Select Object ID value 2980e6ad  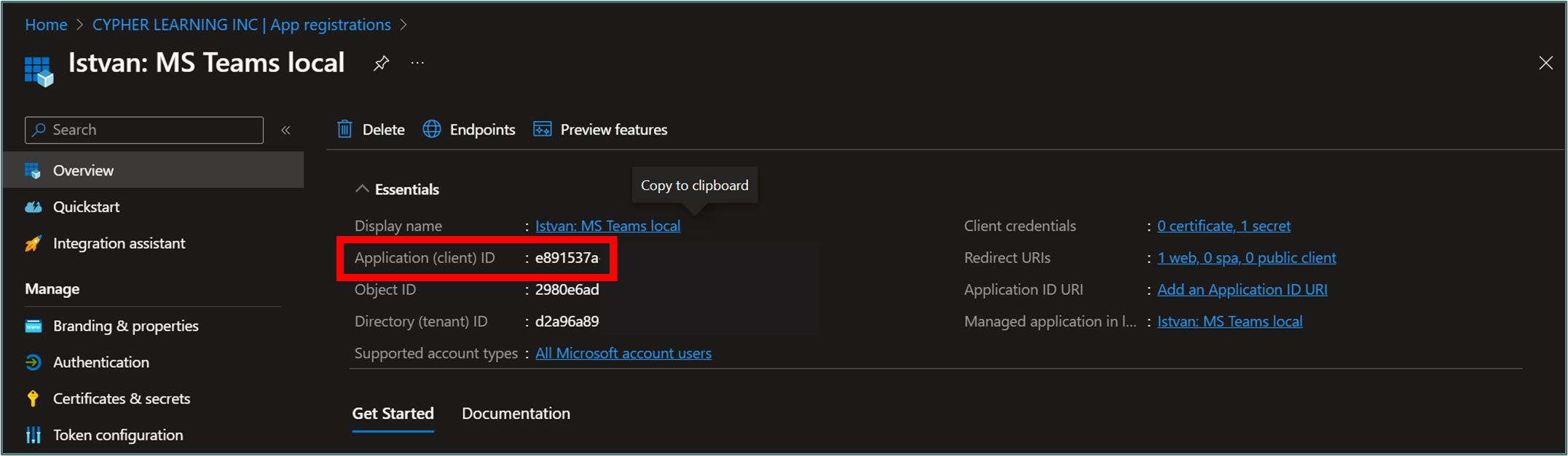567,289
